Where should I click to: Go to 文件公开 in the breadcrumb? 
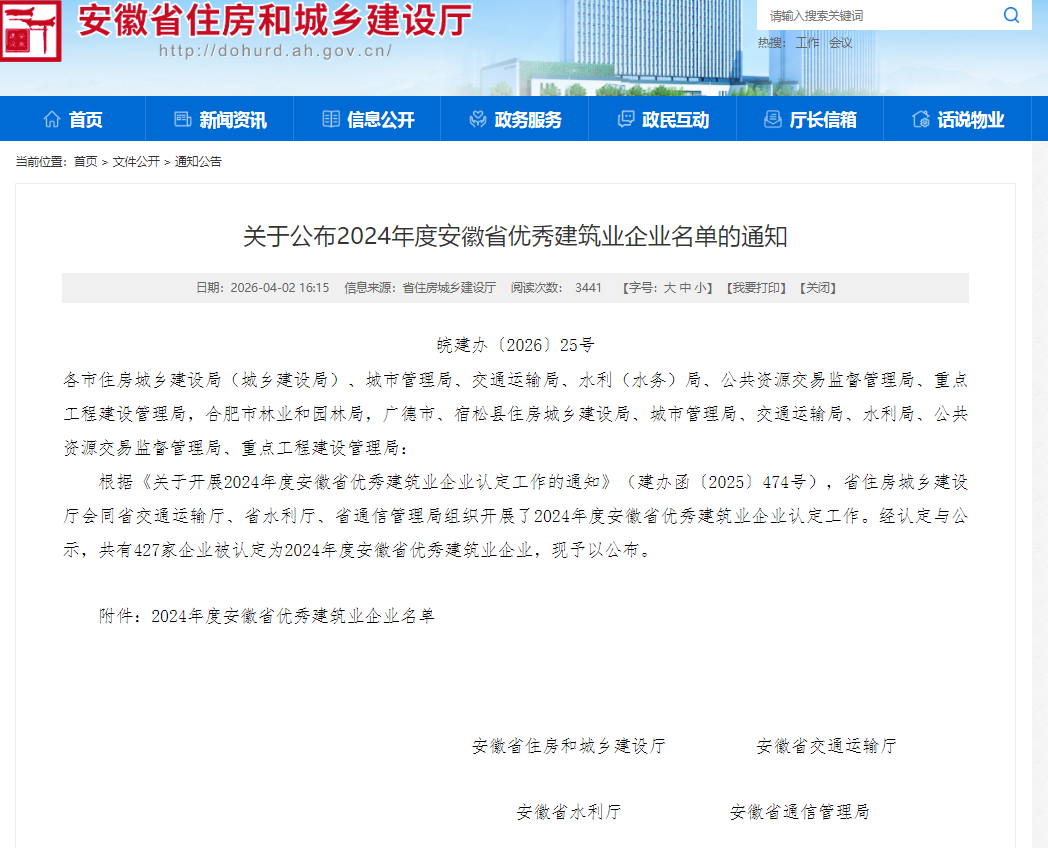(135, 162)
